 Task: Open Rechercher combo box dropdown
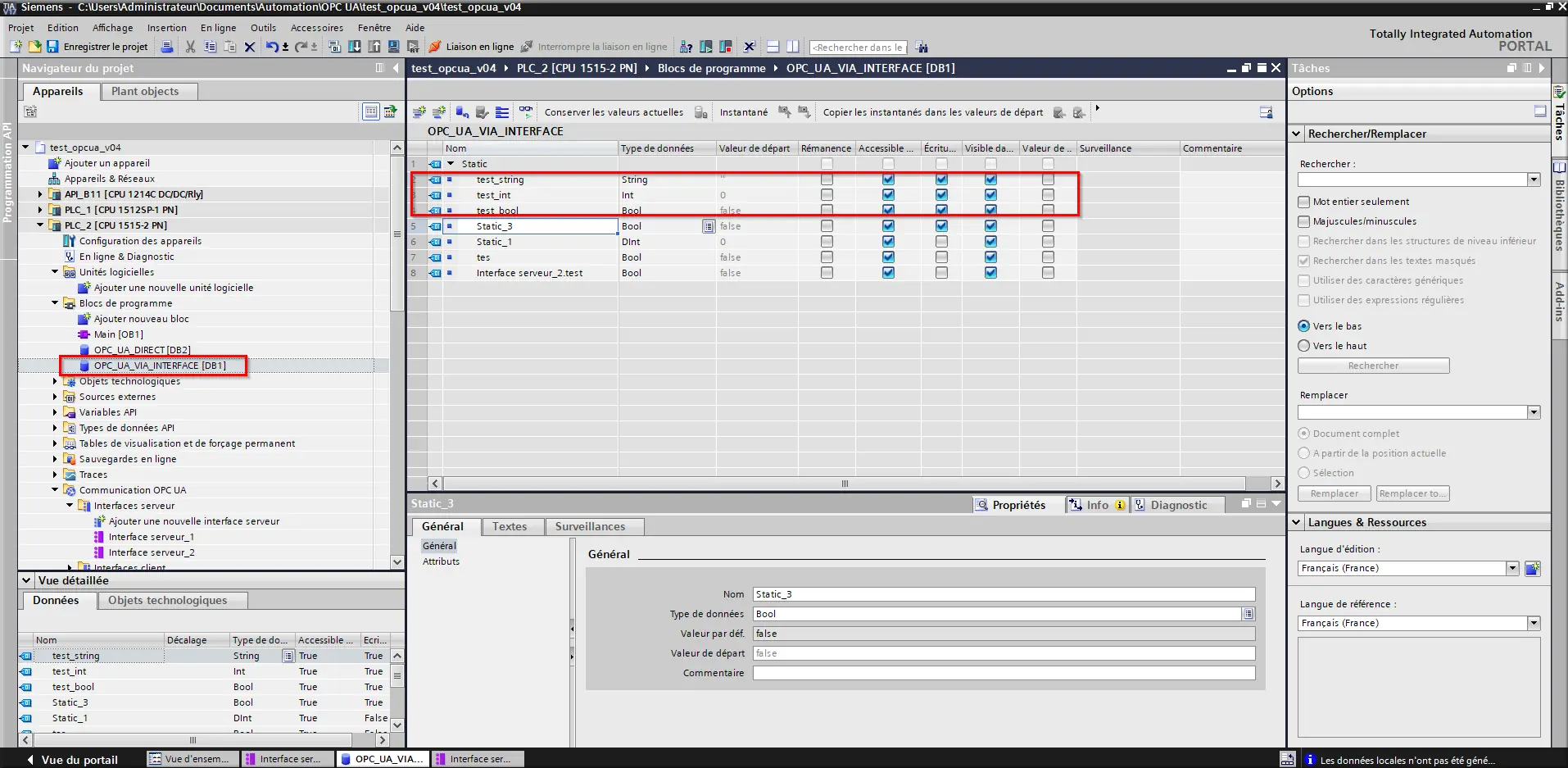(x=1534, y=180)
